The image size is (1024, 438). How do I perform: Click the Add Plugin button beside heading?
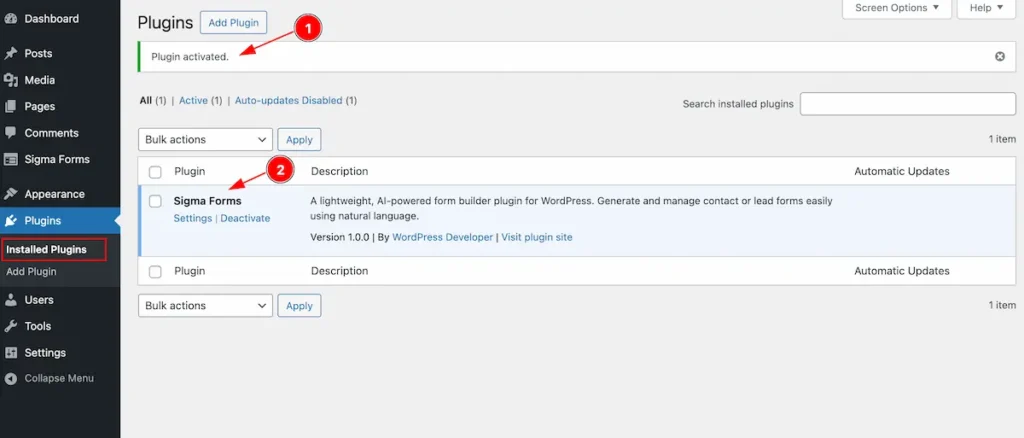click(x=233, y=23)
